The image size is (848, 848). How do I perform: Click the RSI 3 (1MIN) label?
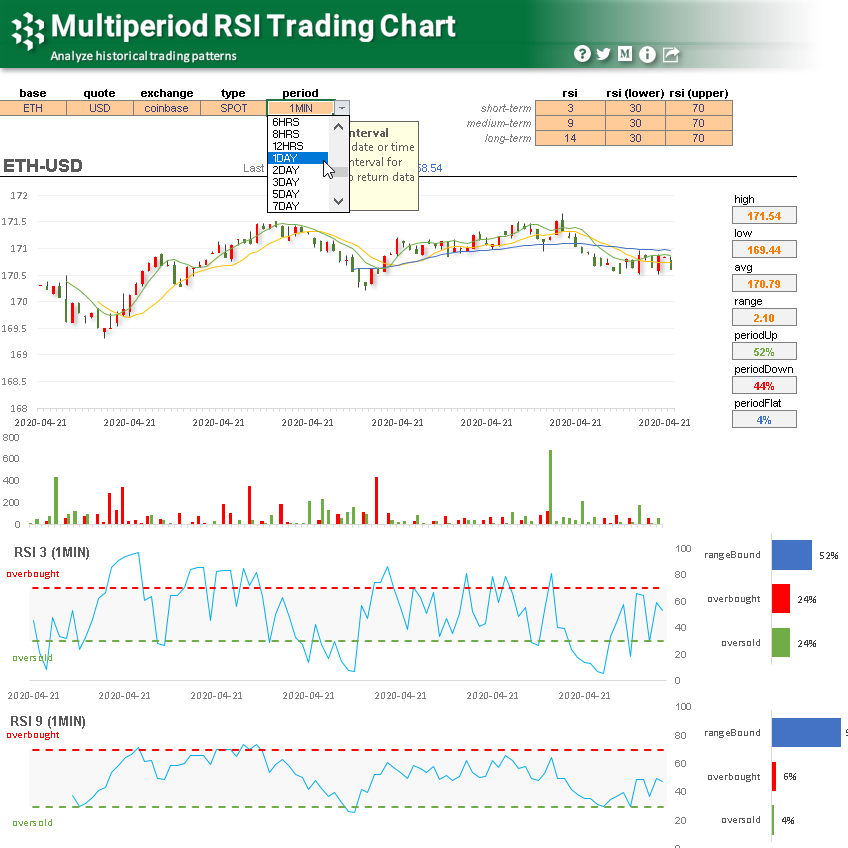[53, 552]
